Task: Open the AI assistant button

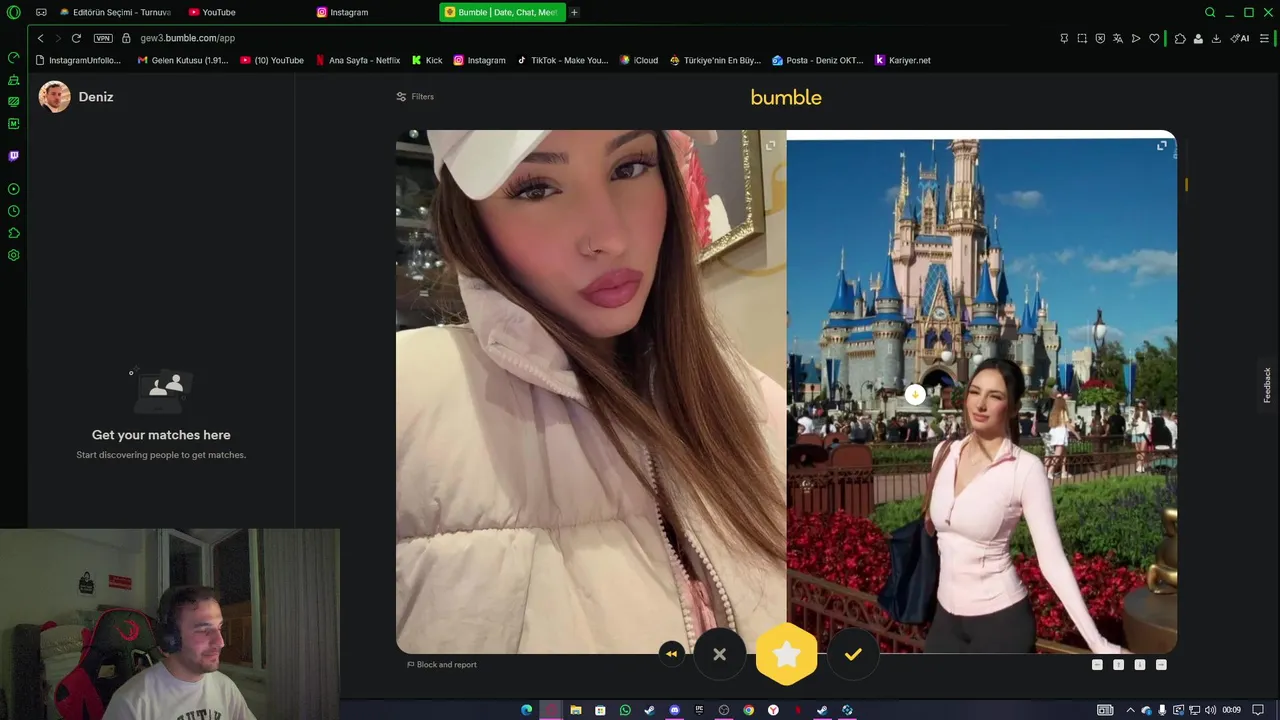Action: point(1240,38)
